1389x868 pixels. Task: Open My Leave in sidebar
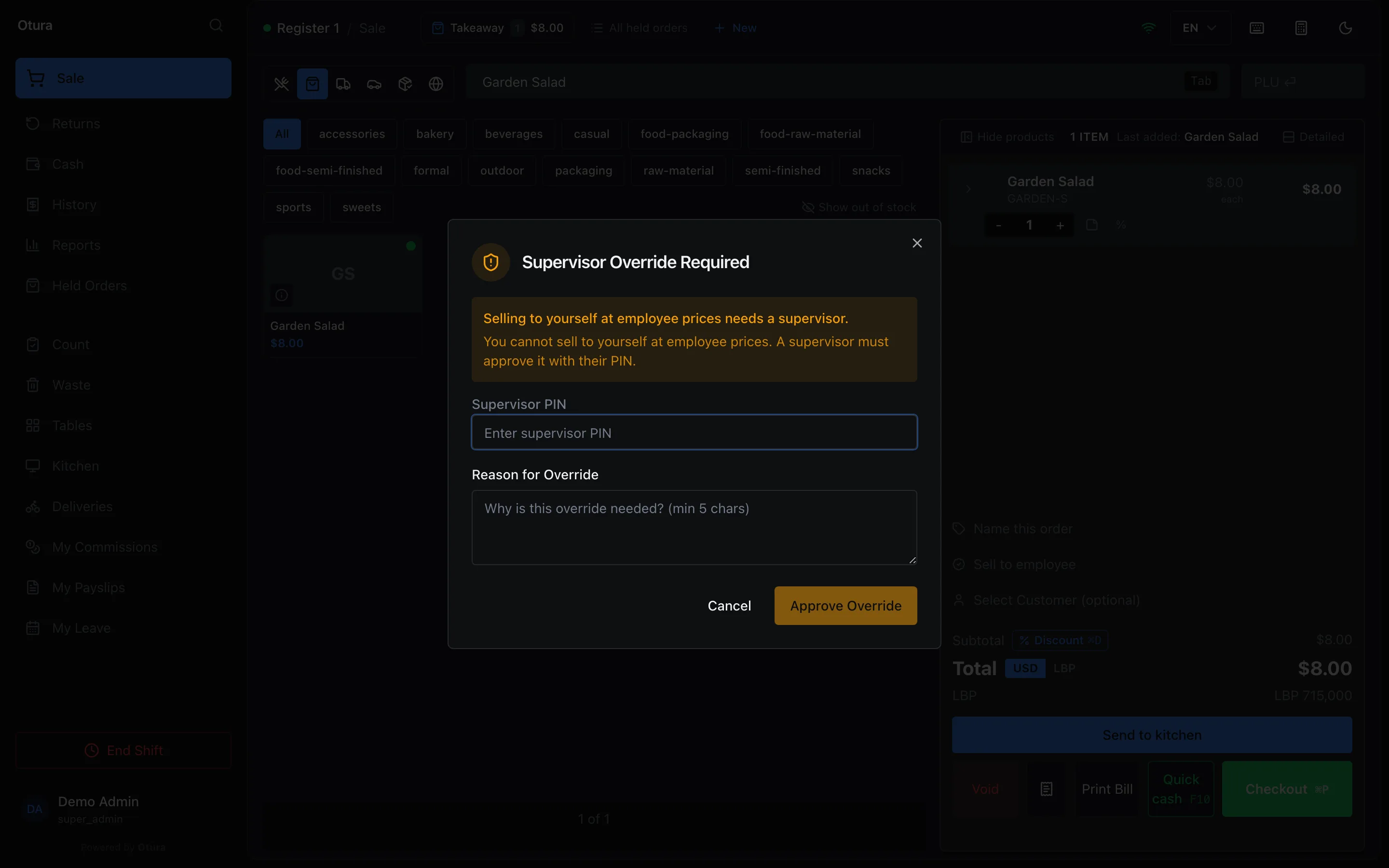(x=123, y=628)
